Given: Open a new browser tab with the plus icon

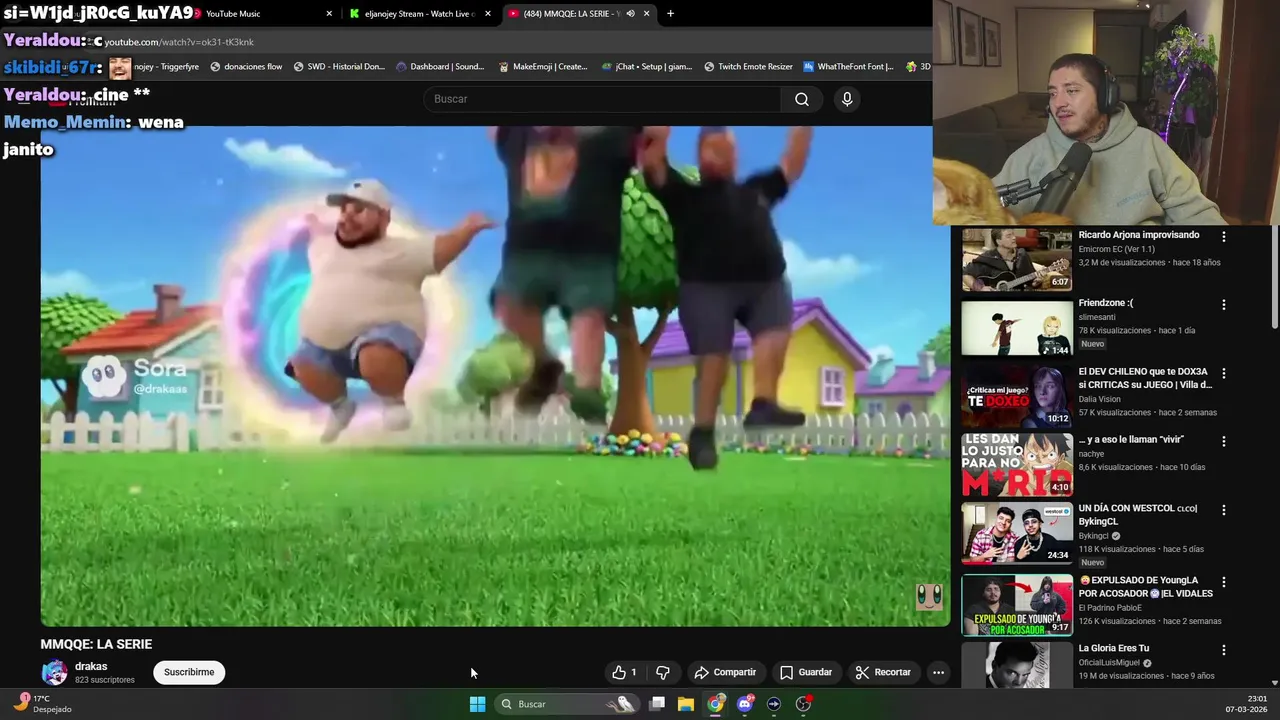Looking at the screenshot, I should tap(670, 14).
